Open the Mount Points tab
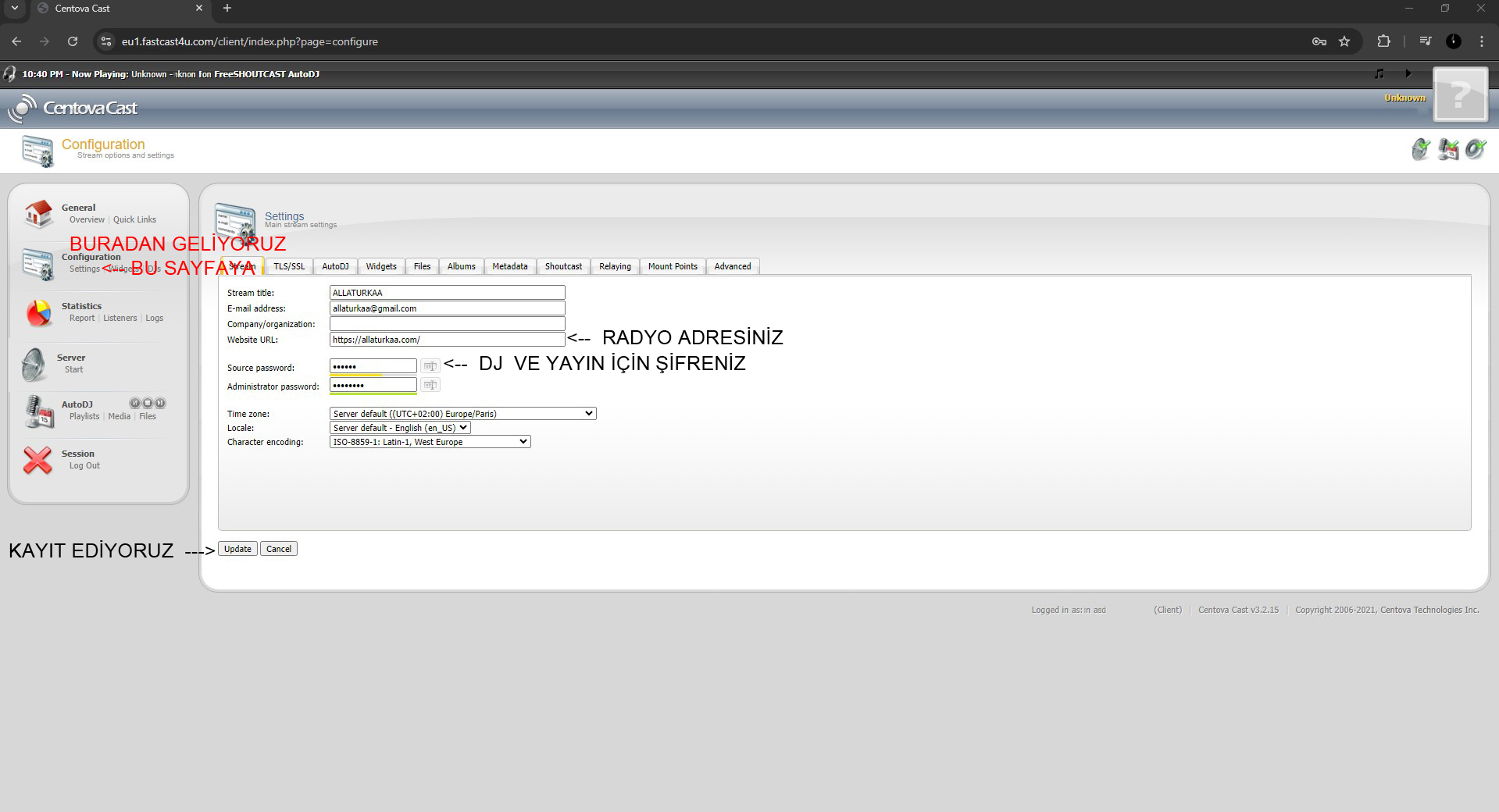Screen dimensions: 1499x812 pos(673,266)
